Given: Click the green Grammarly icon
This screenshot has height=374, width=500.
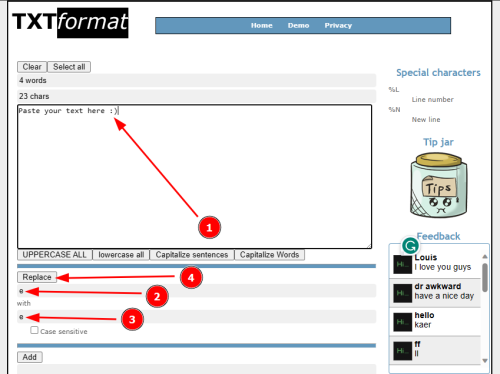Looking at the screenshot, I should click(410, 246).
